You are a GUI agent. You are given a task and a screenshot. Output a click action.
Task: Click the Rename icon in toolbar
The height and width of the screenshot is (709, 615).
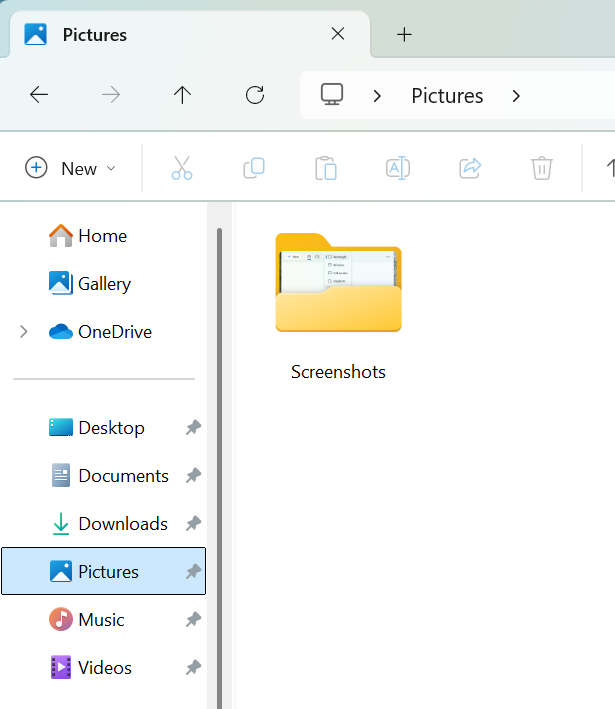[x=398, y=168]
